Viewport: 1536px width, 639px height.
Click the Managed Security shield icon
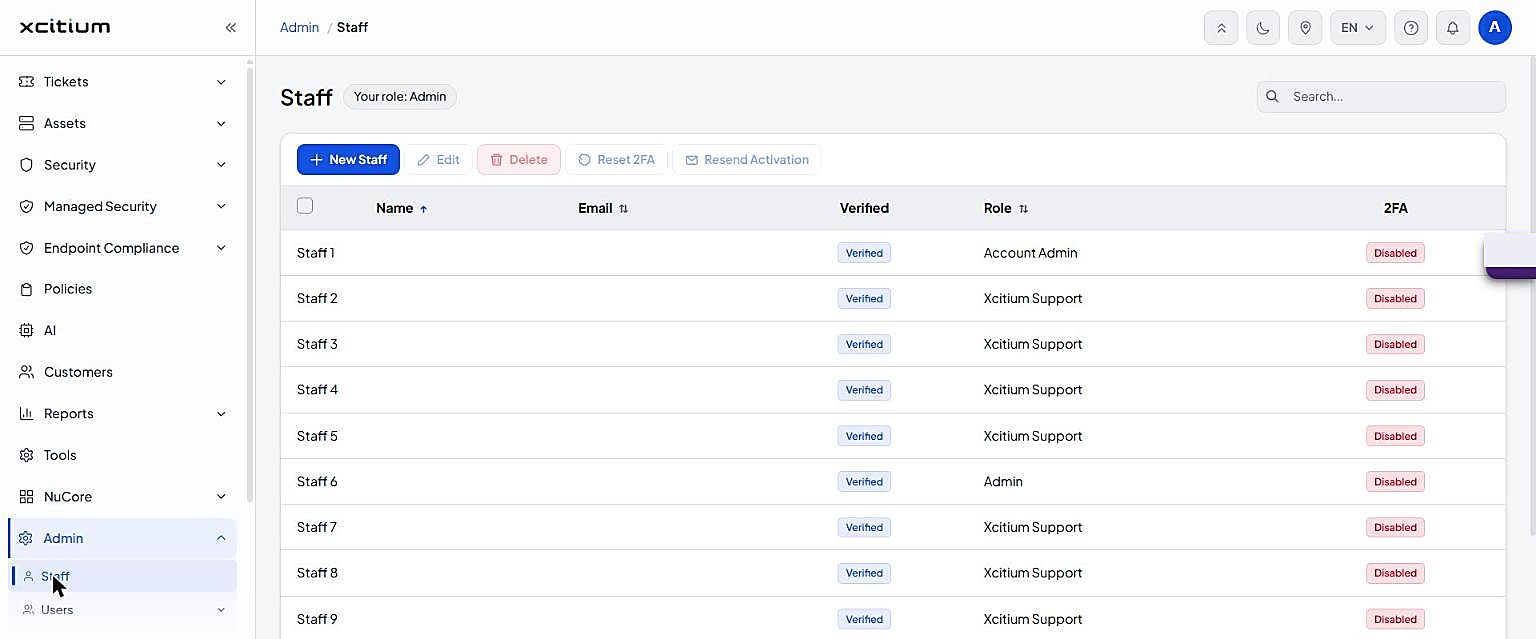[27, 206]
